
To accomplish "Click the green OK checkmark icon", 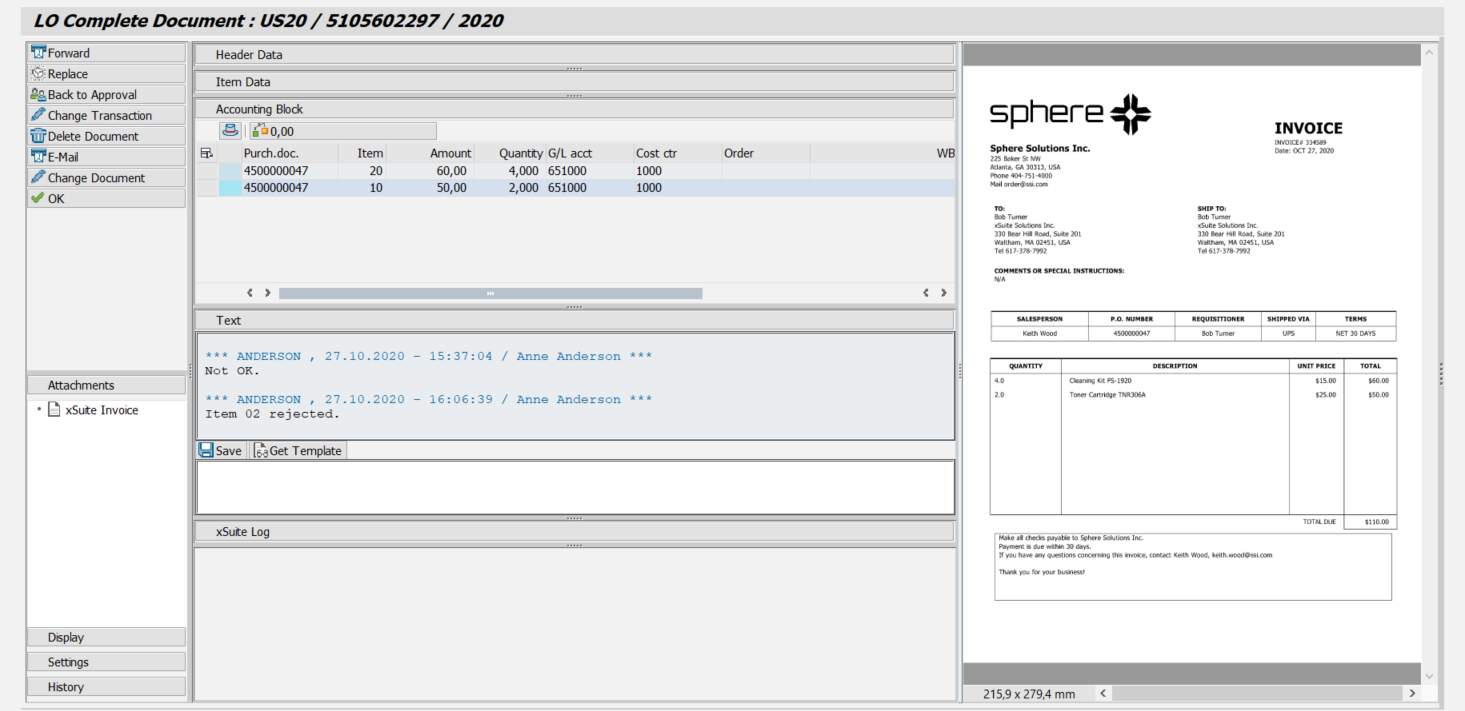I will coord(40,197).
